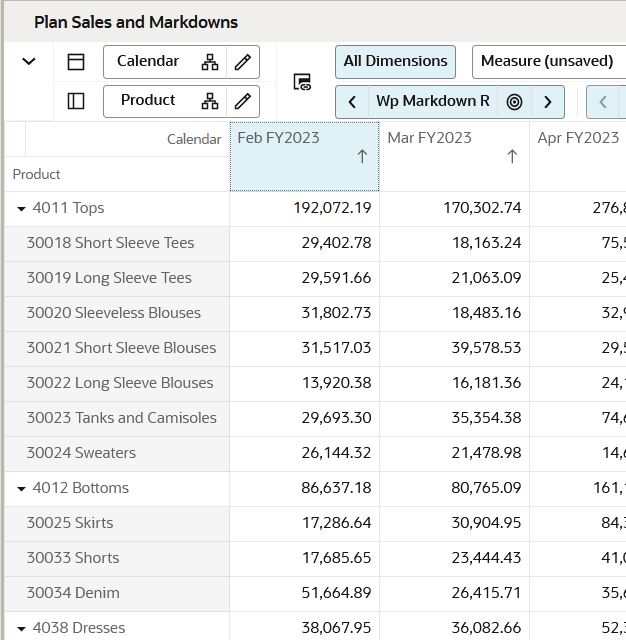The height and width of the screenshot is (640, 626).
Task: Open the Measure (unsaved) dropdown
Action: pyautogui.click(x=548, y=62)
